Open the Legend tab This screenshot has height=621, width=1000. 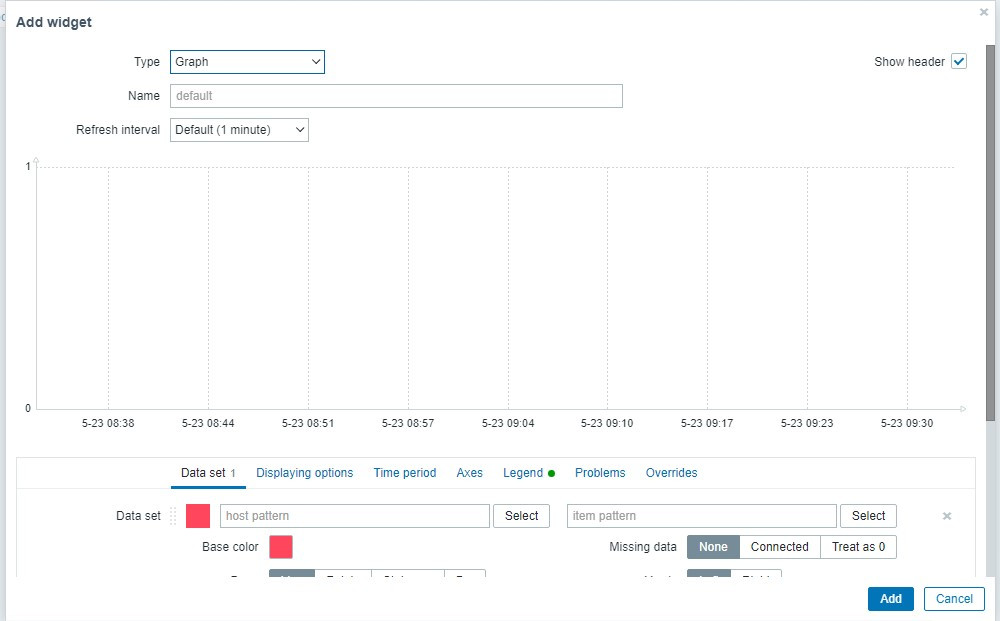click(529, 473)
